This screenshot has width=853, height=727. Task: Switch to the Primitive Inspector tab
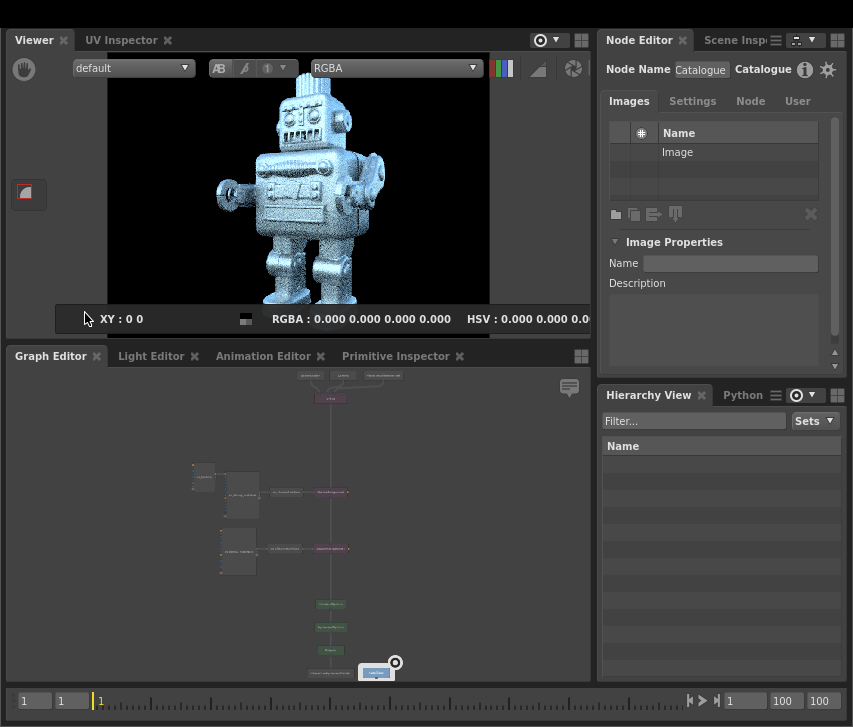[x=395, y=356]
